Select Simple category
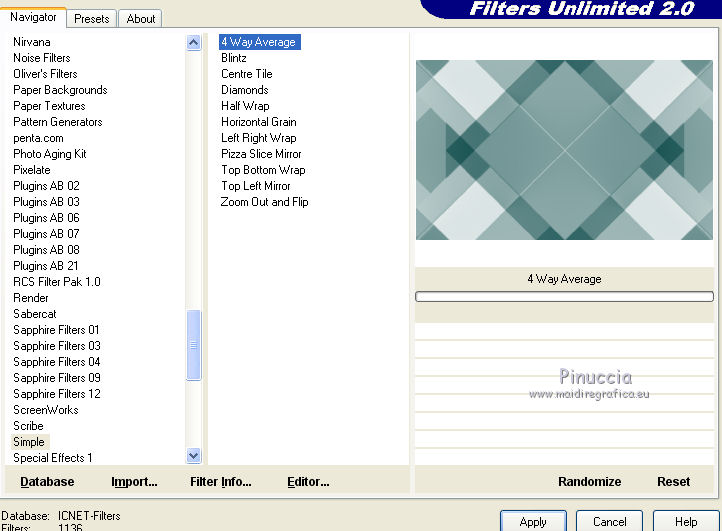Screen dimensions: 722x531 [x=29, y=442]
